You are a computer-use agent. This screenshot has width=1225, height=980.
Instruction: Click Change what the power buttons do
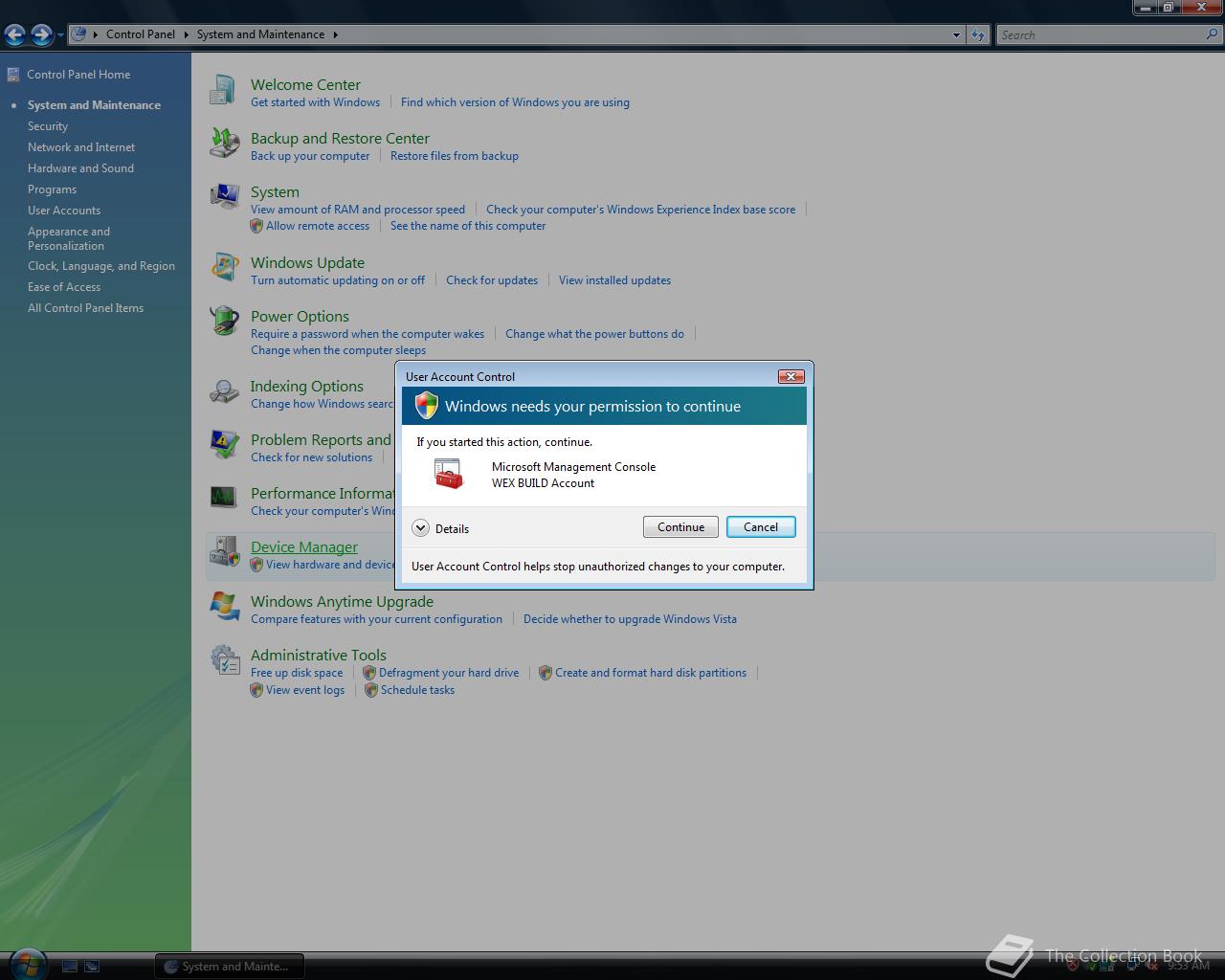[594, 334]
